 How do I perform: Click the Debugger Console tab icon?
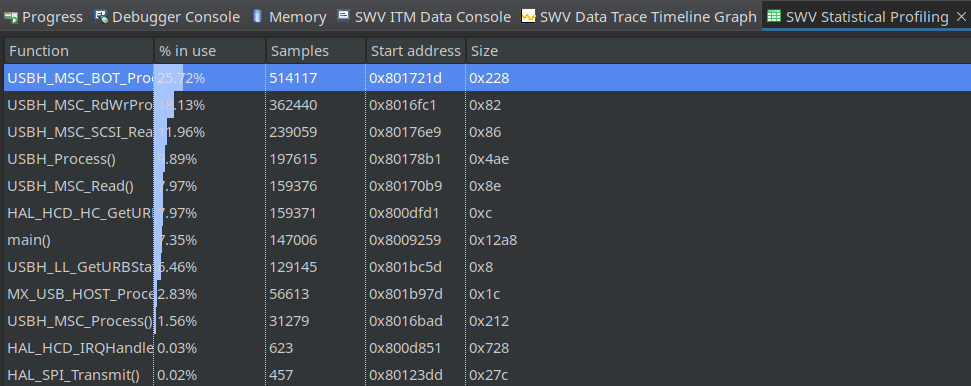102,17
